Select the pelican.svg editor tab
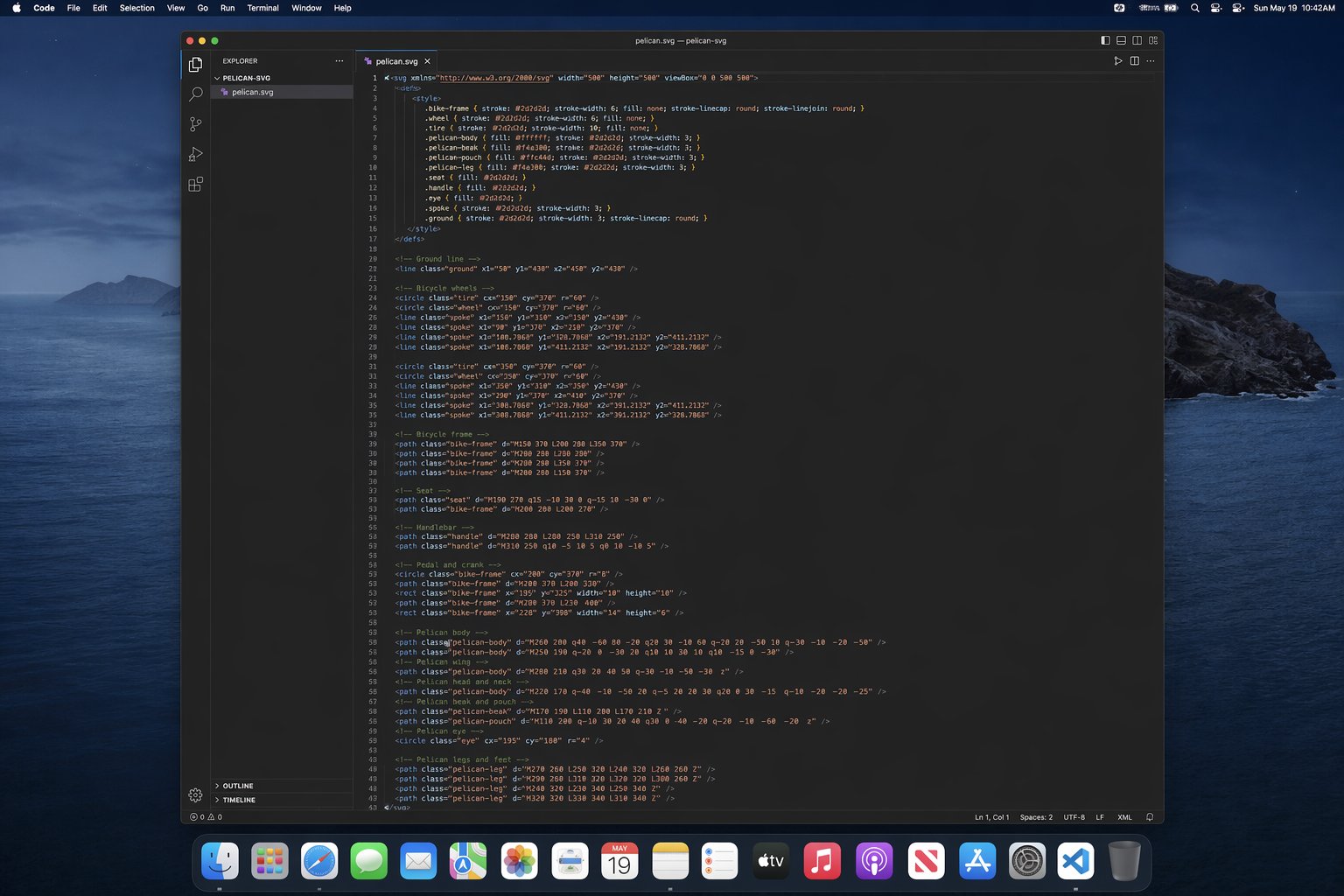The width and height of the screenshot is (1344, 896). [396, 61]
